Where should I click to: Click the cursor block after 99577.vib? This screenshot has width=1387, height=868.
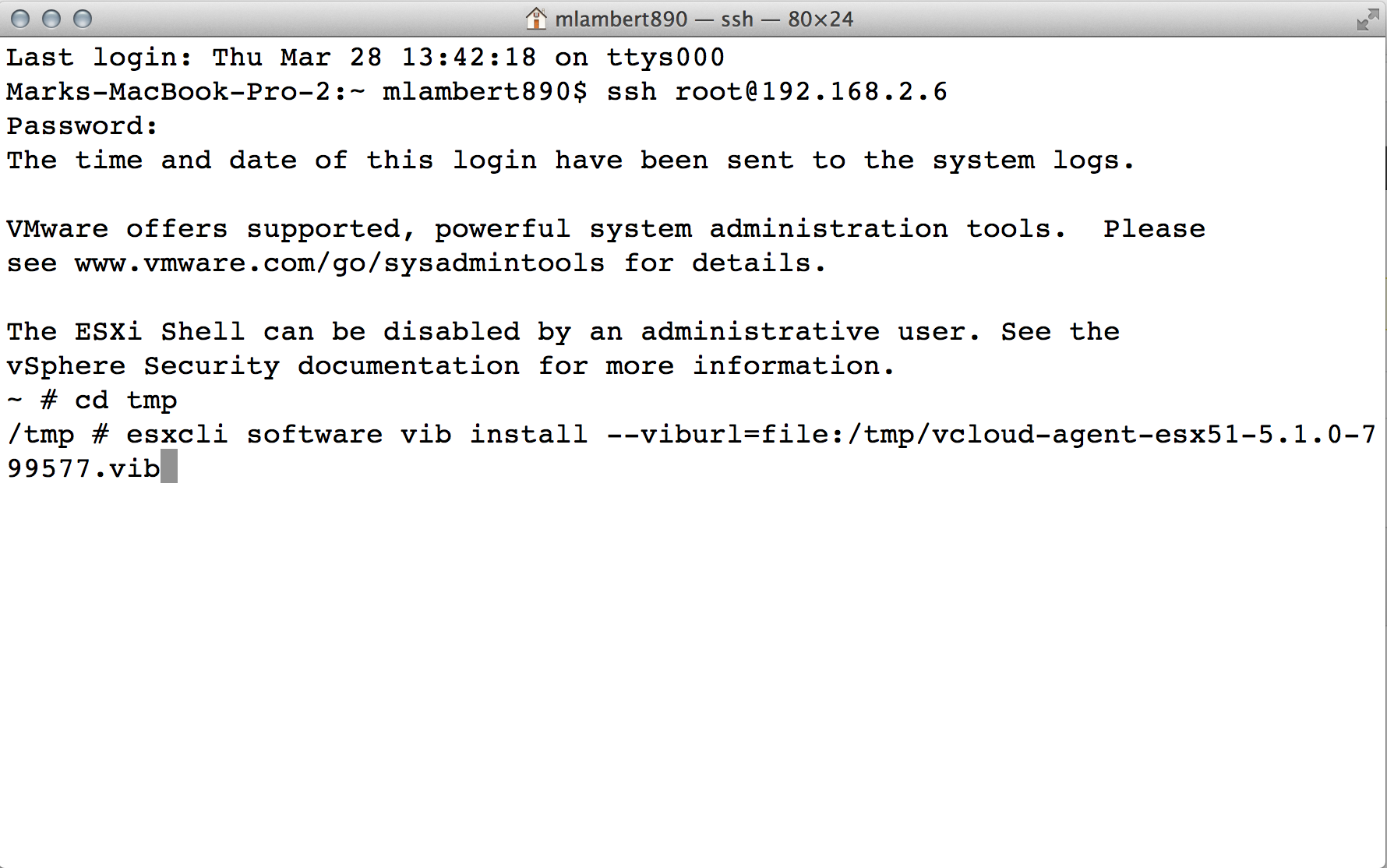169,468
